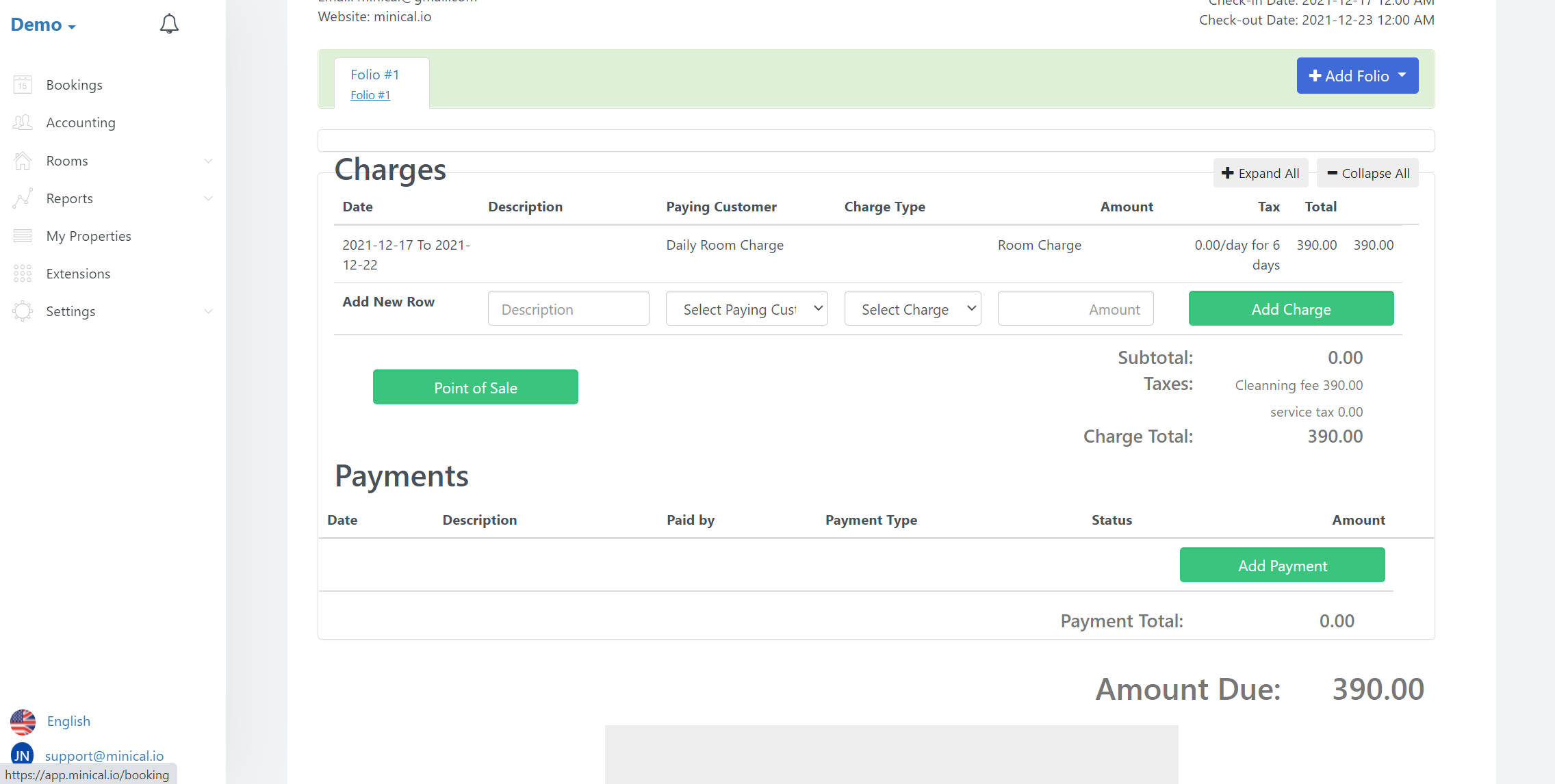Open the support@minical.io account link

pyautogui.click(x=104, y=755)
